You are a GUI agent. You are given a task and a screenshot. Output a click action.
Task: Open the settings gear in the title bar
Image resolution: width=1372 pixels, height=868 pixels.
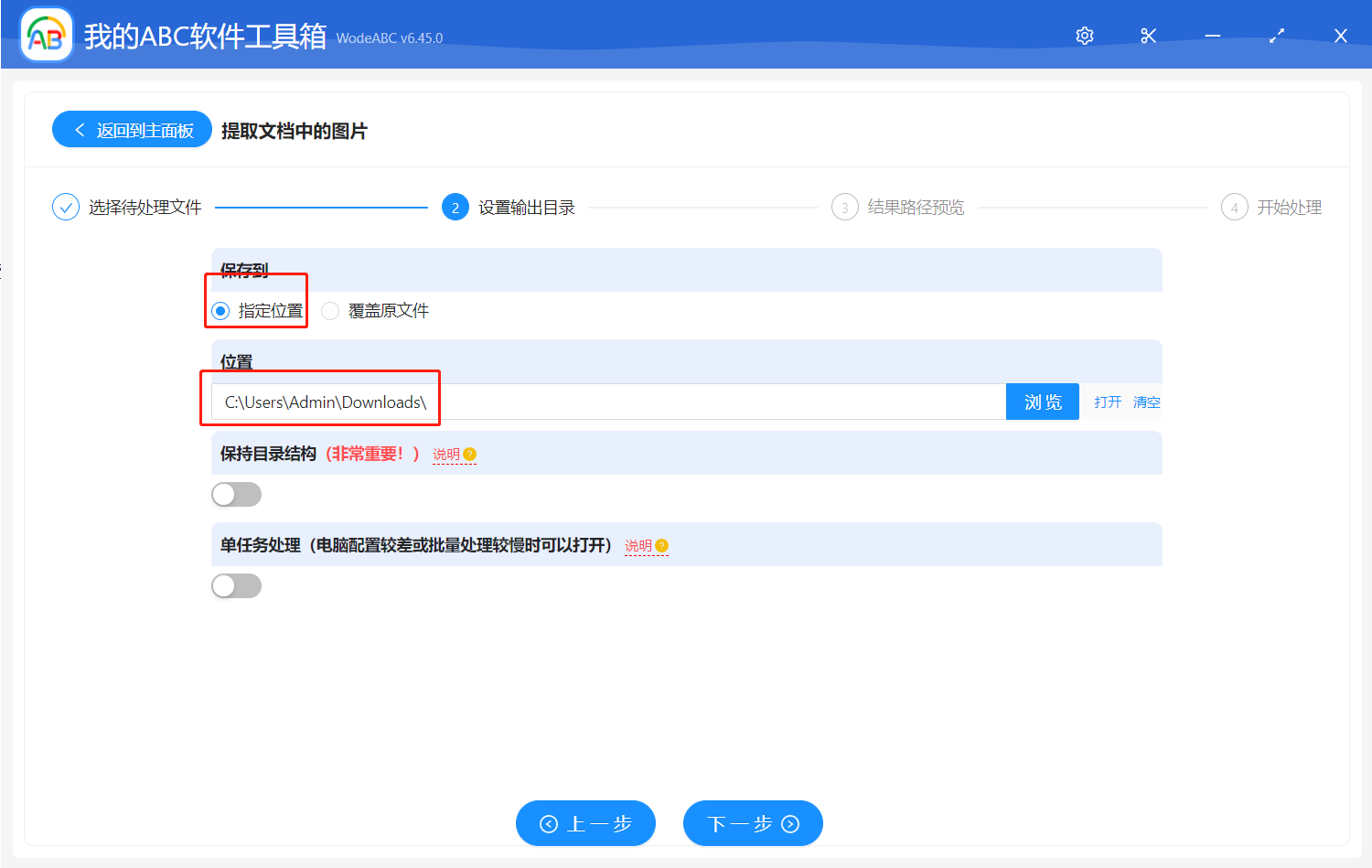pos(1084,36)
